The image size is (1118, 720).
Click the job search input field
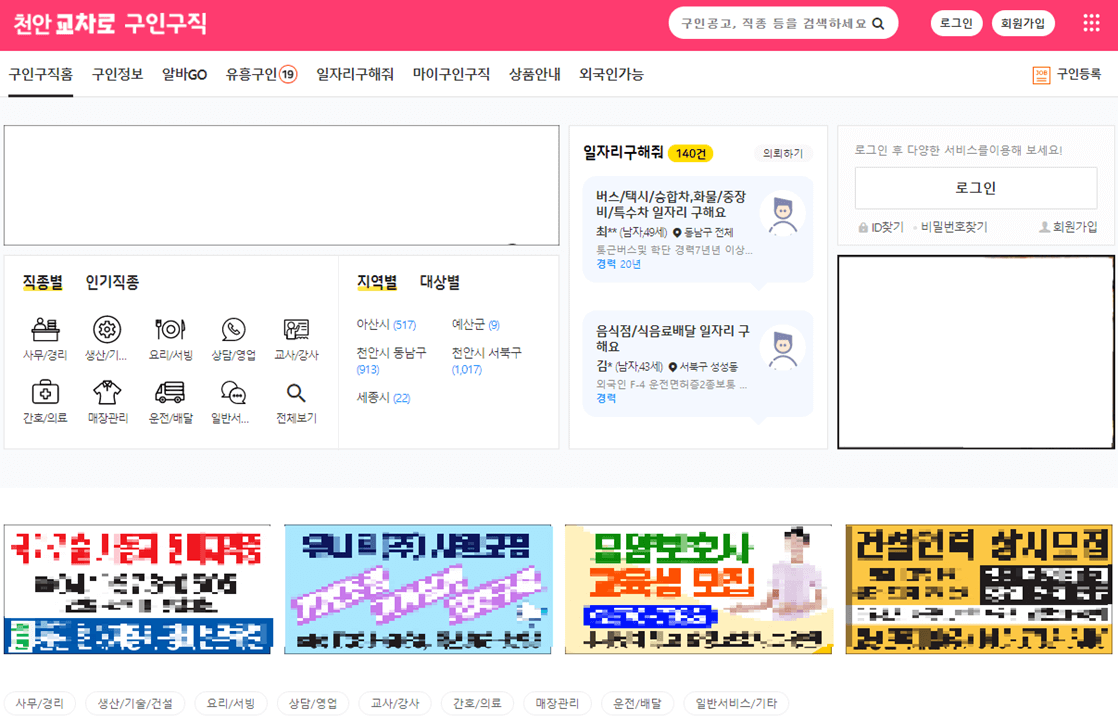(770, 22)
